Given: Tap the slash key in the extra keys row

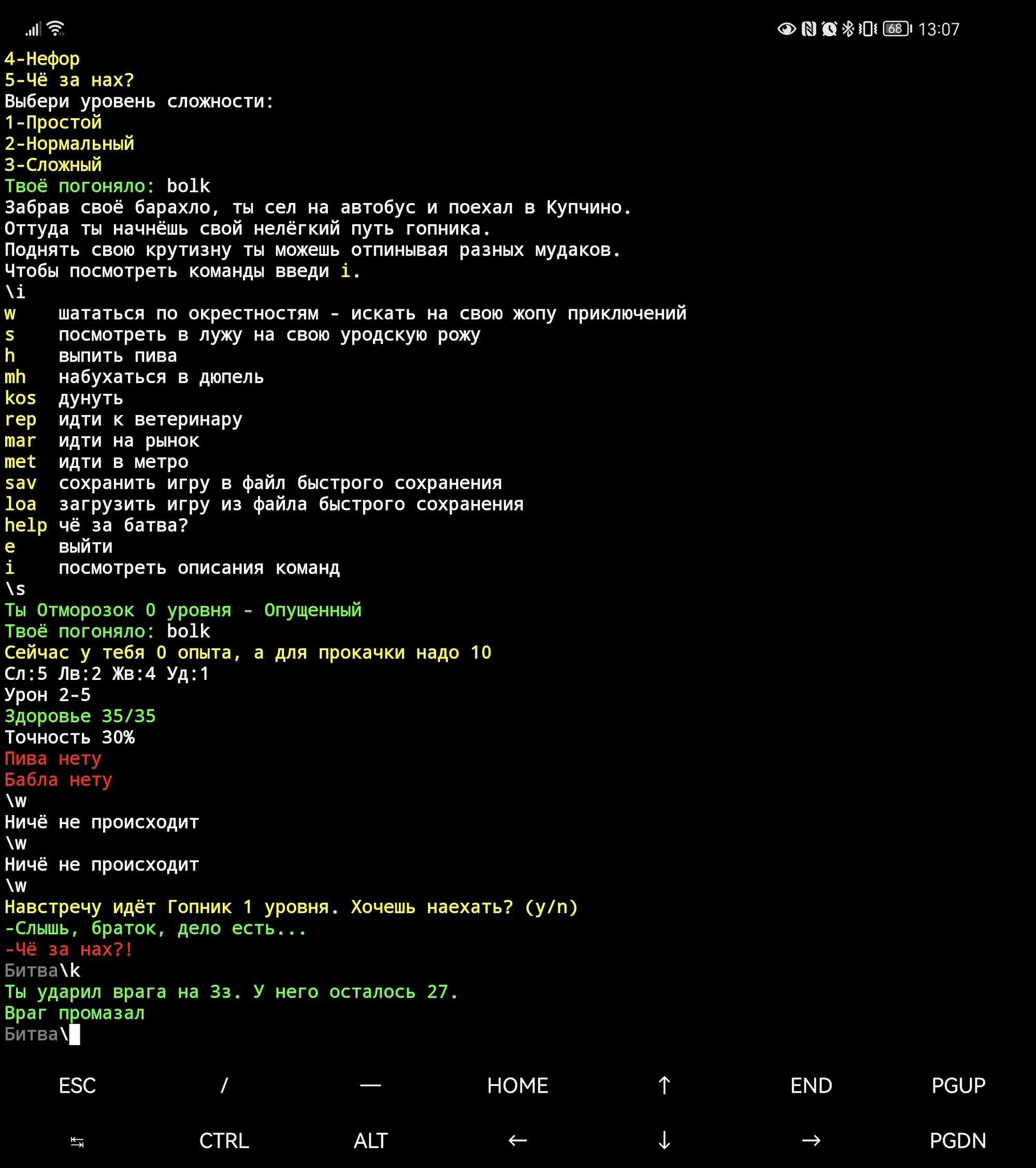Looking at the screenshot, I should point(224,1085).
